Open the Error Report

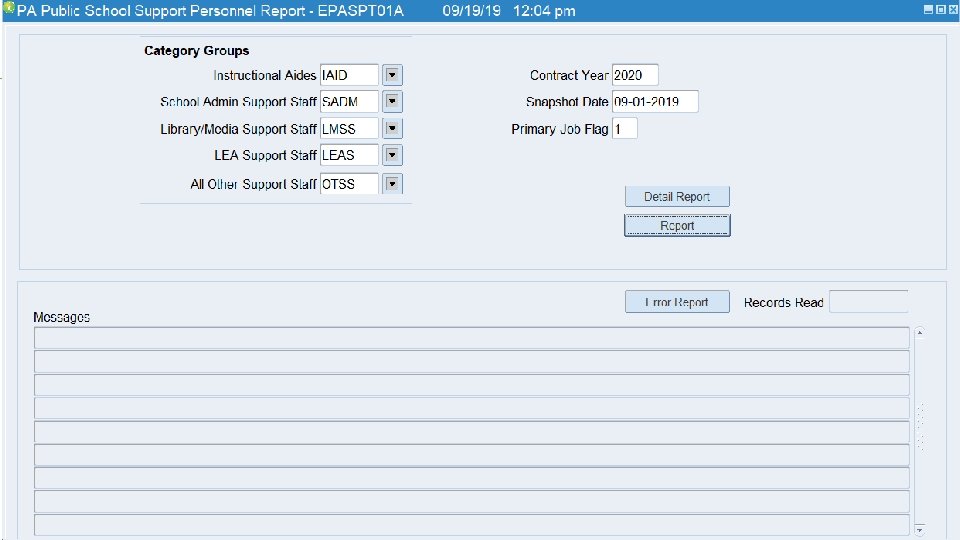pyautogui.click(x=677, y=302)
